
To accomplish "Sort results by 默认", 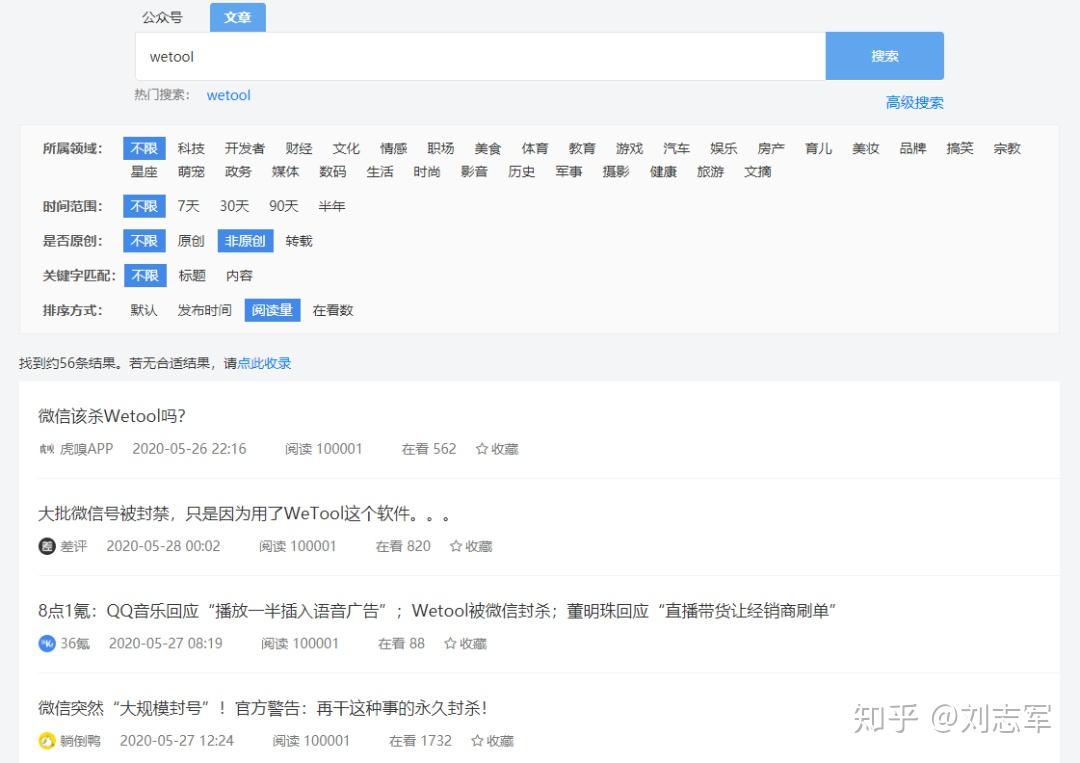I will click(144, 311).
